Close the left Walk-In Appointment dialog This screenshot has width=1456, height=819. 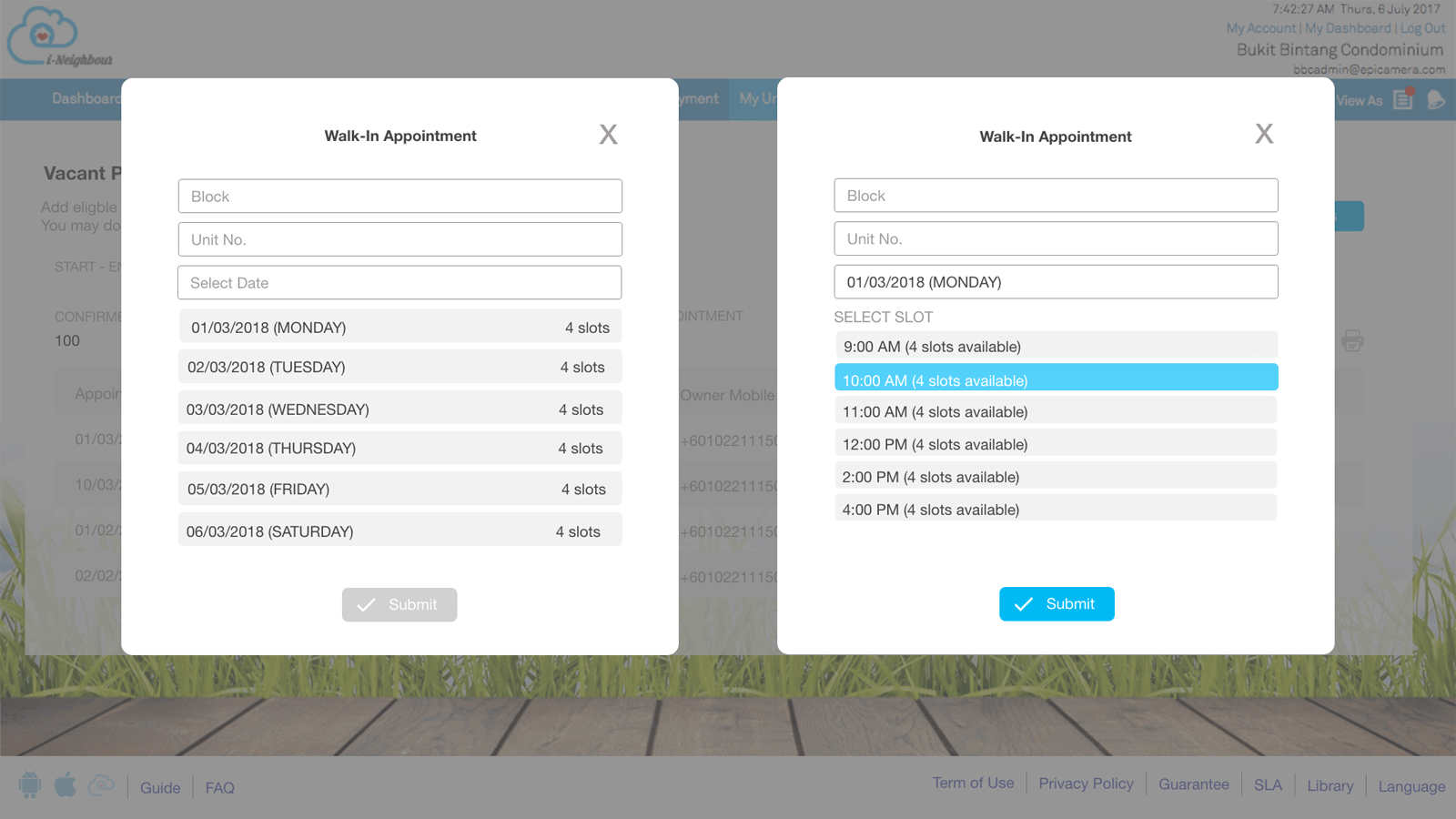tap(608, 135)
